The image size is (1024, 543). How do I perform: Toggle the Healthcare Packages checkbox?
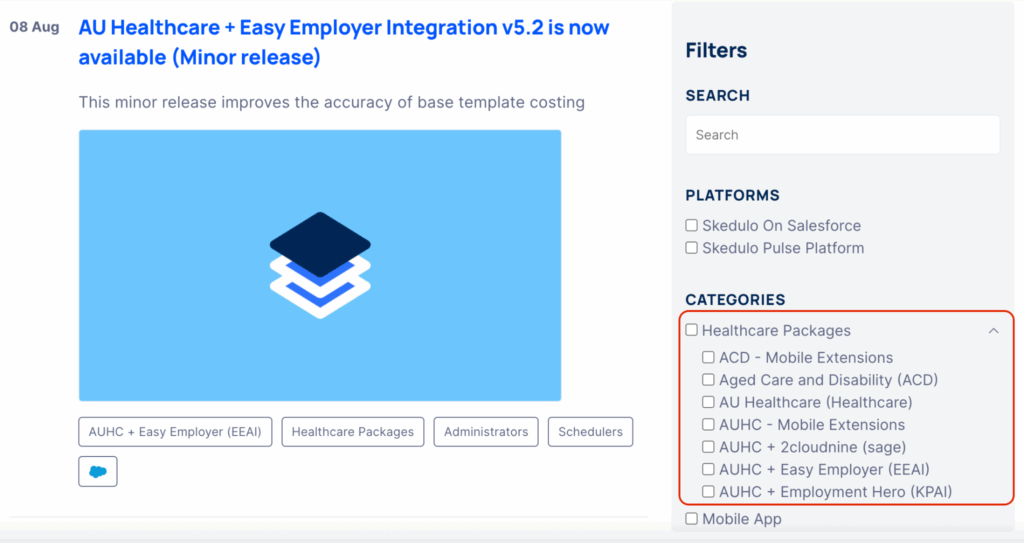(x=691, y=330)
